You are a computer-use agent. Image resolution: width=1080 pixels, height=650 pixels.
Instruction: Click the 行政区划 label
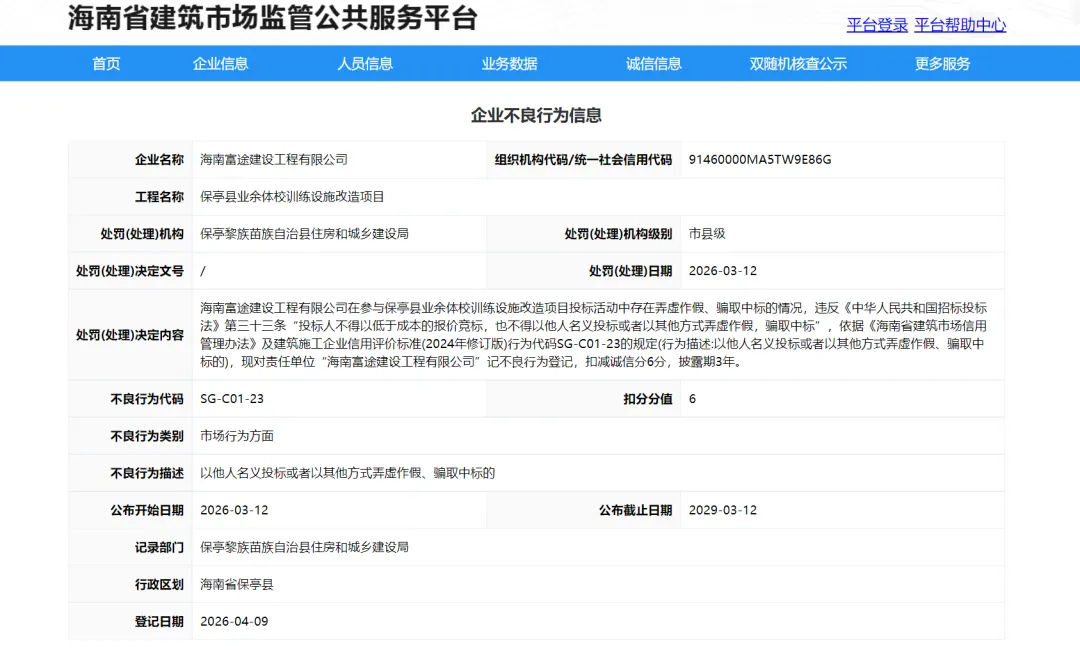click(x=159, y=585)
